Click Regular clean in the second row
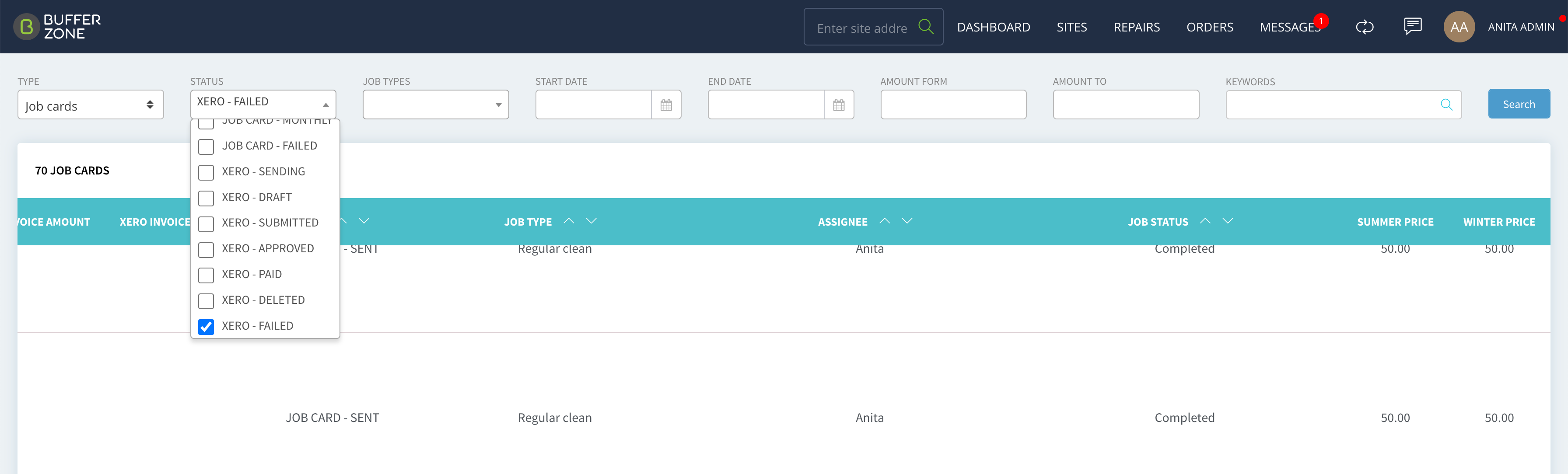This screenshot has width=1568, height=474. [x=554, y=418]
